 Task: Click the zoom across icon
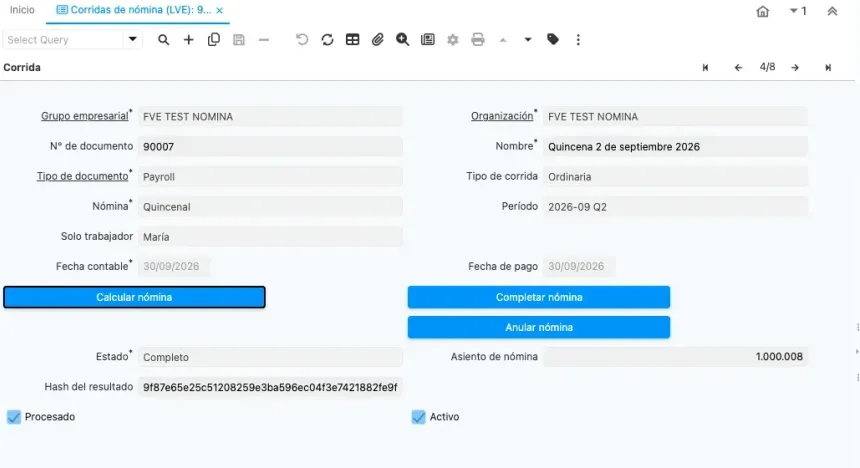[x=403, y=40]
